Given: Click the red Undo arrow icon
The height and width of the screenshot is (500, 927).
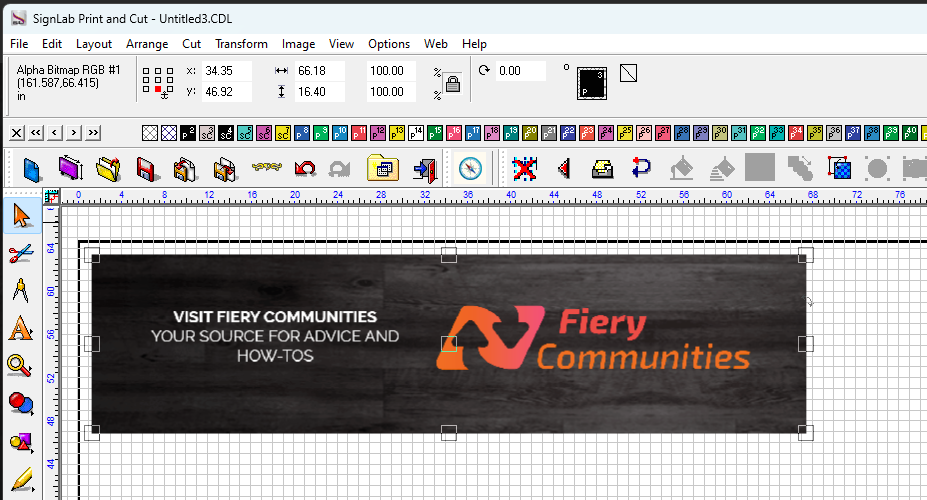Looking at the screenshot, I should coord(305,168).
